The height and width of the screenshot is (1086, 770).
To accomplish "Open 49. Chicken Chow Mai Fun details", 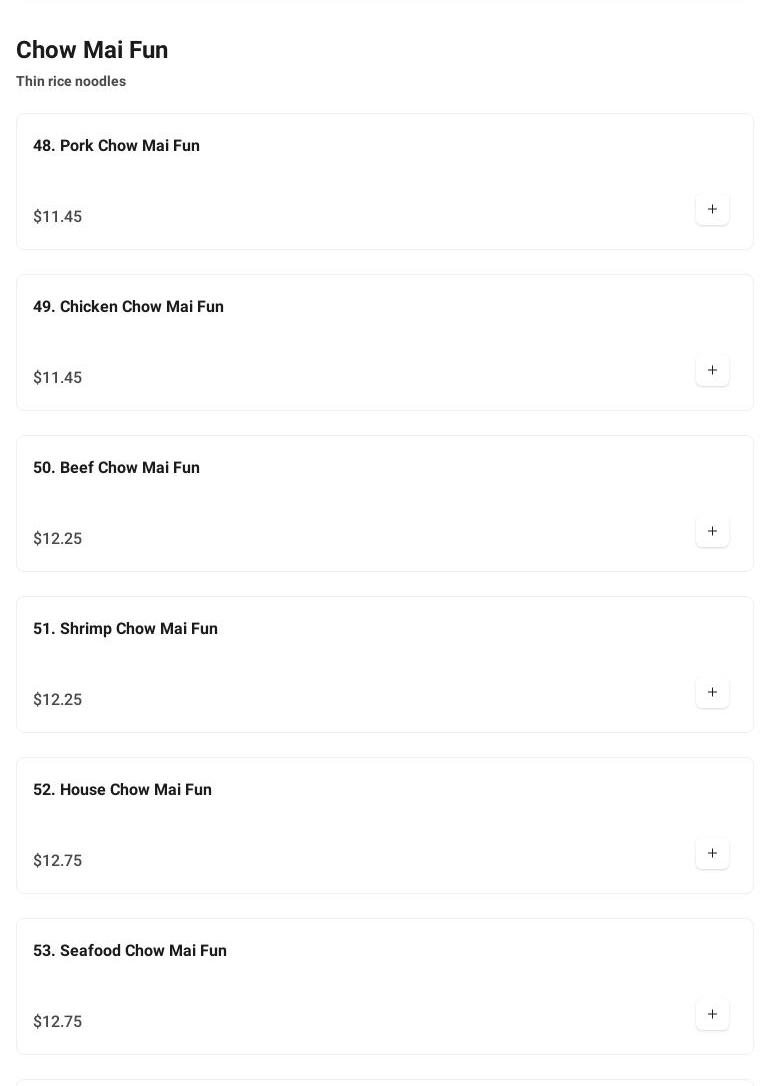I will click(x=128, y=307).
